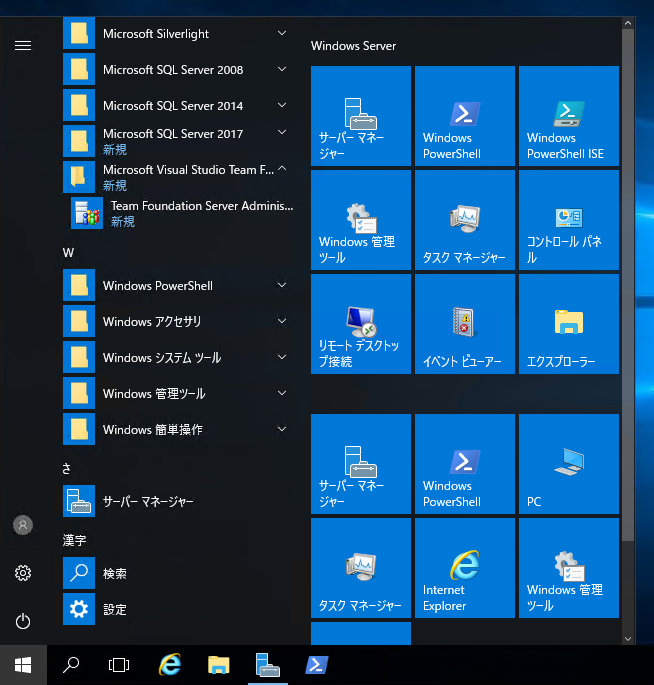The height and width of the screenshot is (685, 654).
Task: Select Microsoft SQL Server 2017 folder label
Action: [173, 134]
